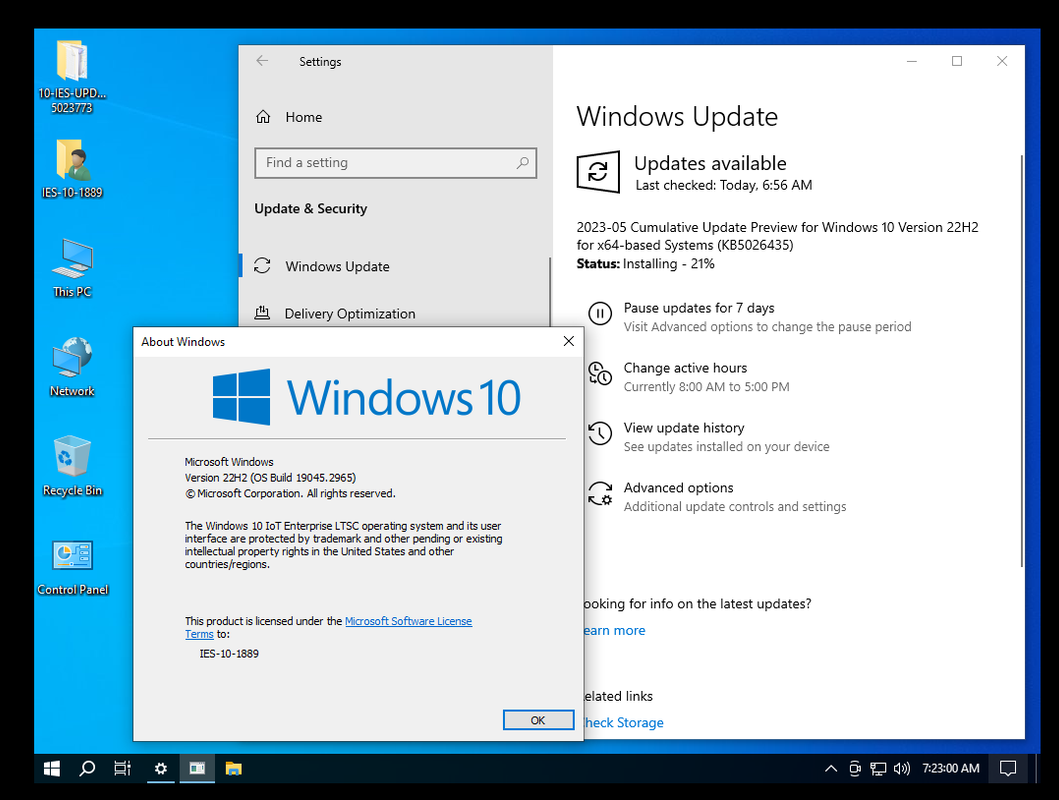Open network status tray icon
The height and width of the screenshot is (800, 1059).
pos(878,768)
